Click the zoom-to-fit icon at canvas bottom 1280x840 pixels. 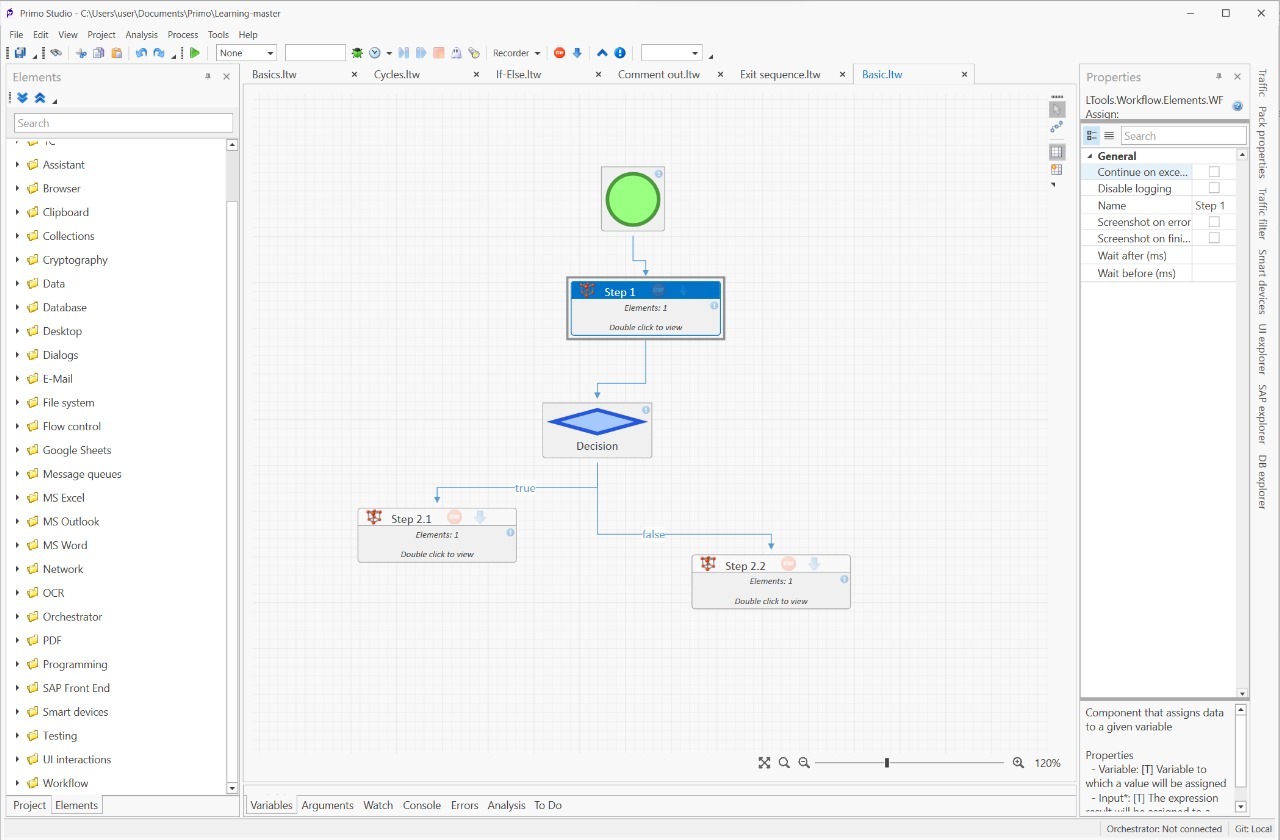click(x=765, y=762)
